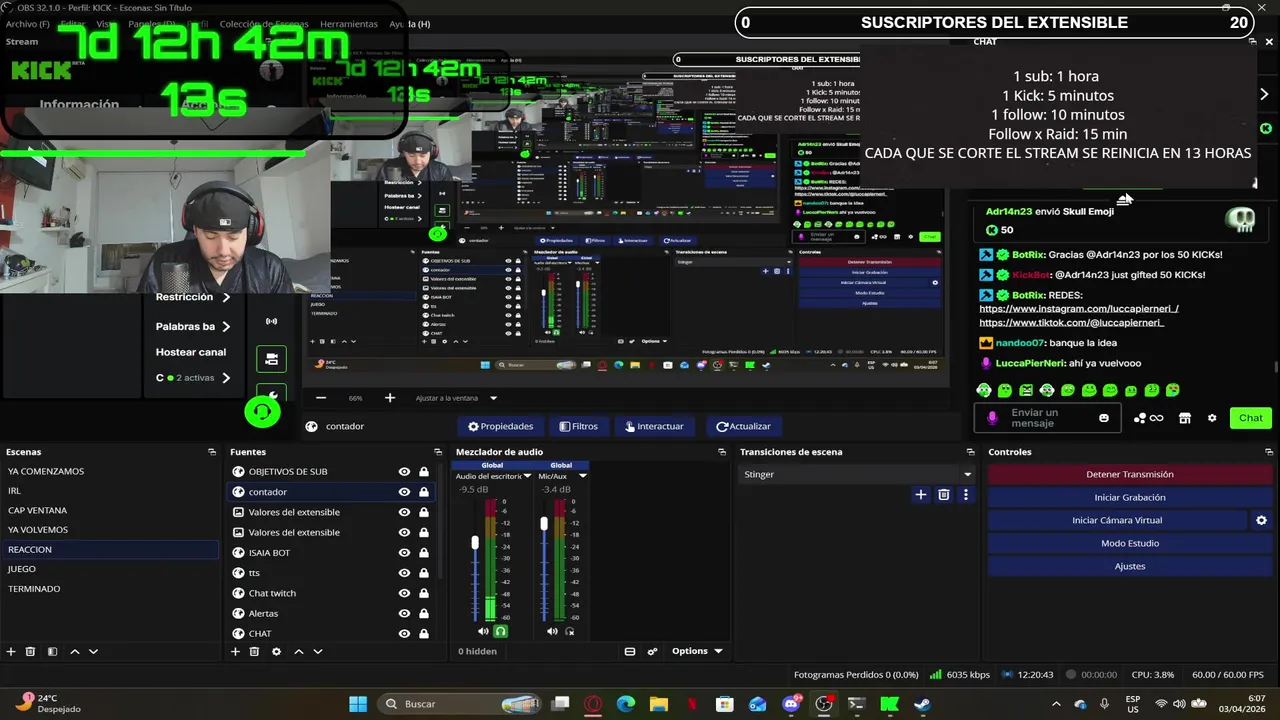Move selected scene up in Escenas
Image resolution: width=1280 pixels, height=720 pixels.
tap(74, 651)
